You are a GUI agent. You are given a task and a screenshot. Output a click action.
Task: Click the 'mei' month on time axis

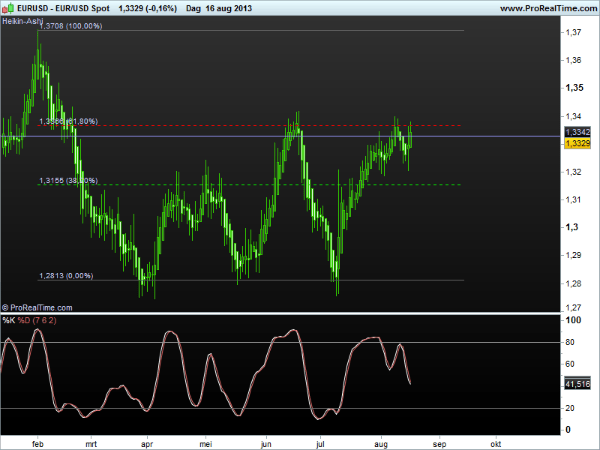coord(206,444)
